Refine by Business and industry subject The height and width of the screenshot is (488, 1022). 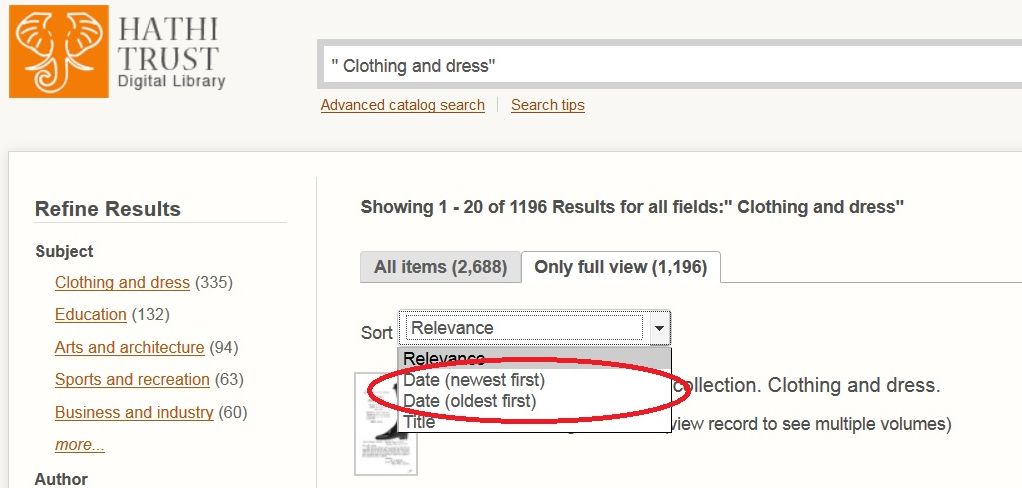[x=134, y=412]
